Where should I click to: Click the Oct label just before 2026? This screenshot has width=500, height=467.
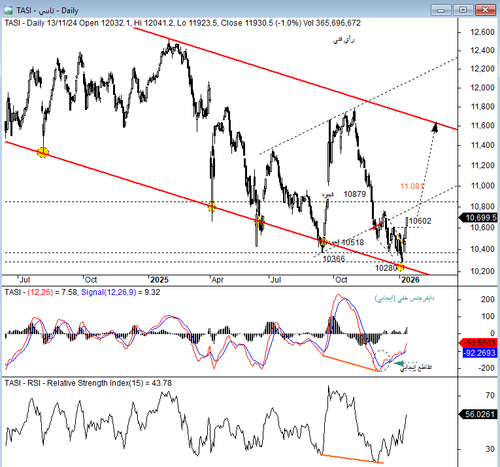(341, 280)
